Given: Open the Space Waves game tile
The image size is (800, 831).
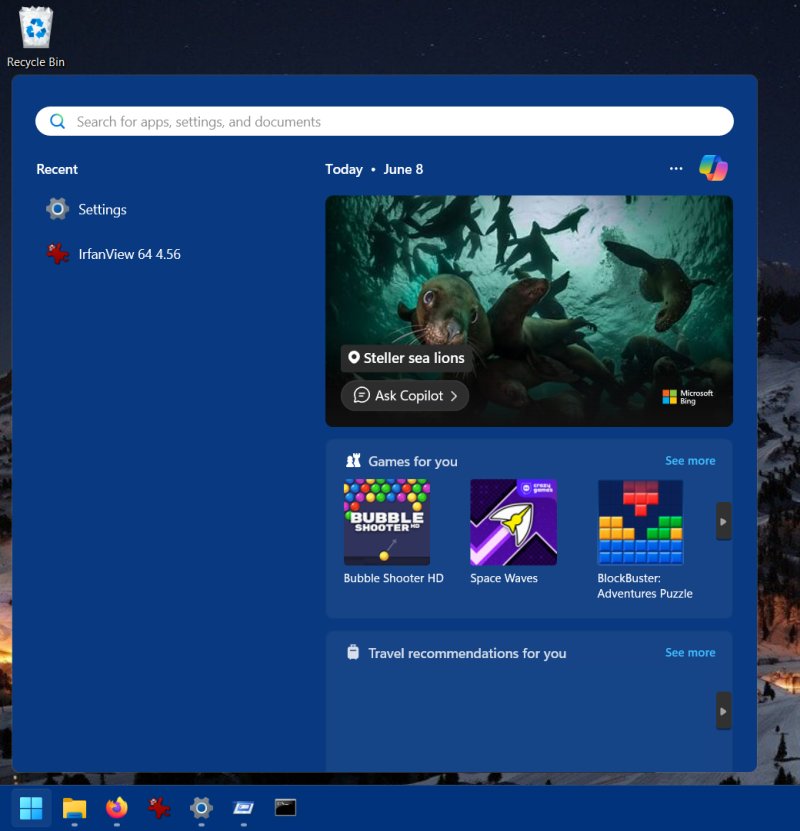Looking at the screenshot, I should [513, 522].
